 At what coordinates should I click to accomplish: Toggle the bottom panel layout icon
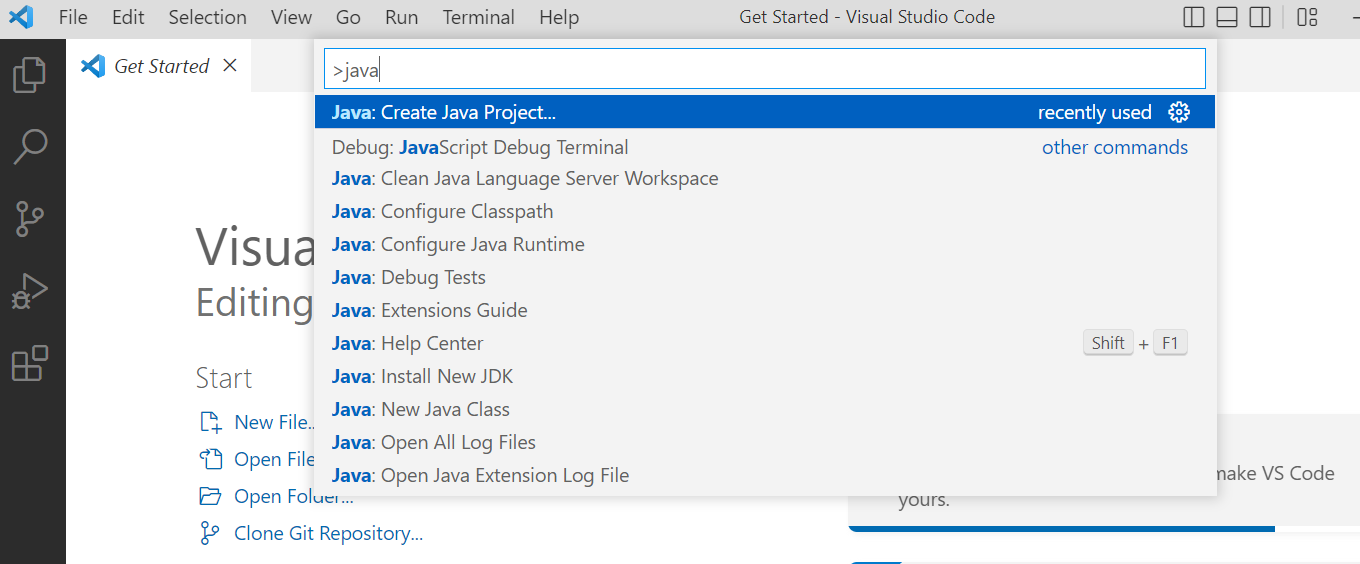coord(1227,17)
